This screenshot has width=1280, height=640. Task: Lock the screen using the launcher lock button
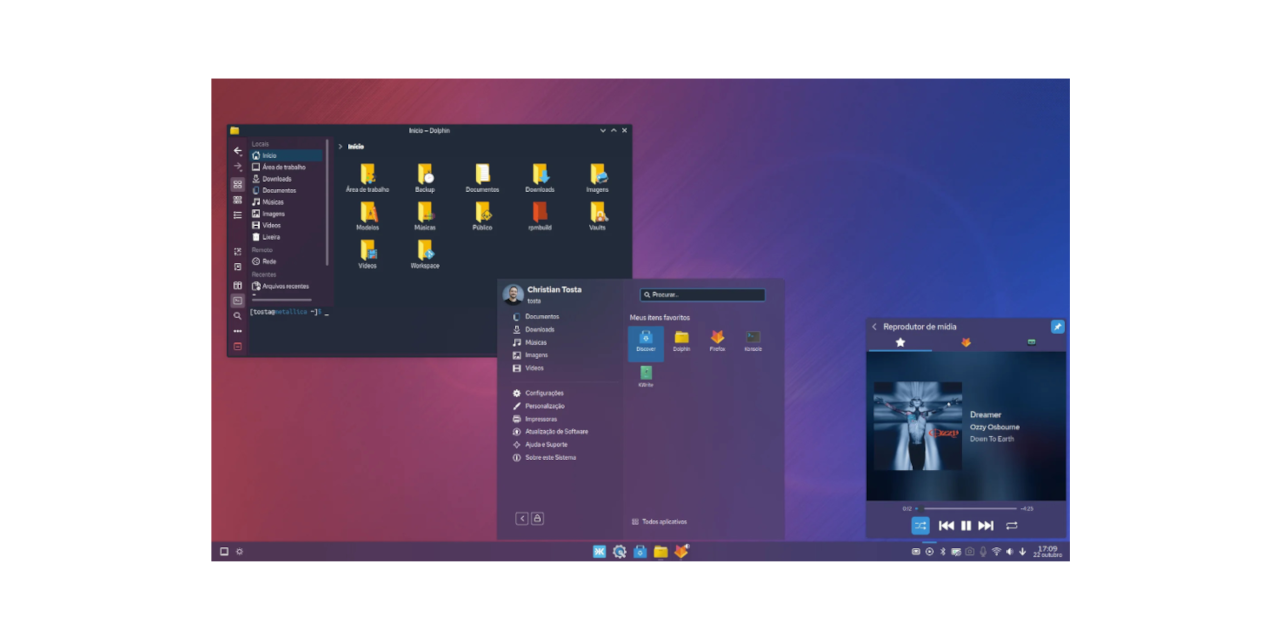(537, 519)
